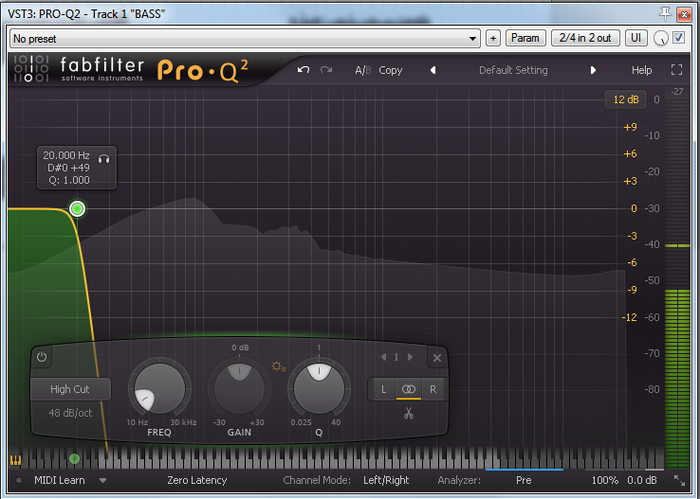
Task: Open the No preset dropdown
Action: [x=245, y=38]
